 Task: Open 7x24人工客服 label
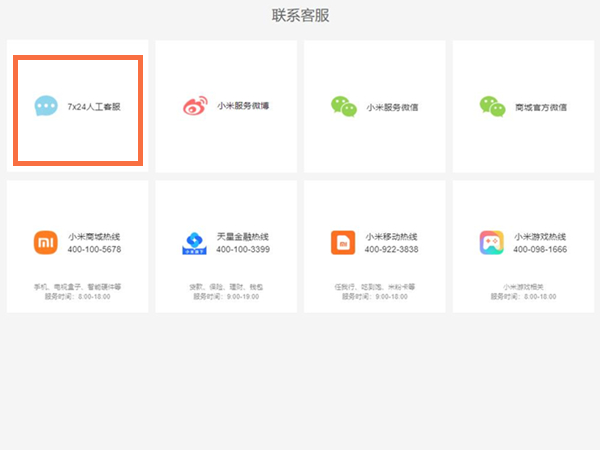pyautogui.click(x=94, y=107)
